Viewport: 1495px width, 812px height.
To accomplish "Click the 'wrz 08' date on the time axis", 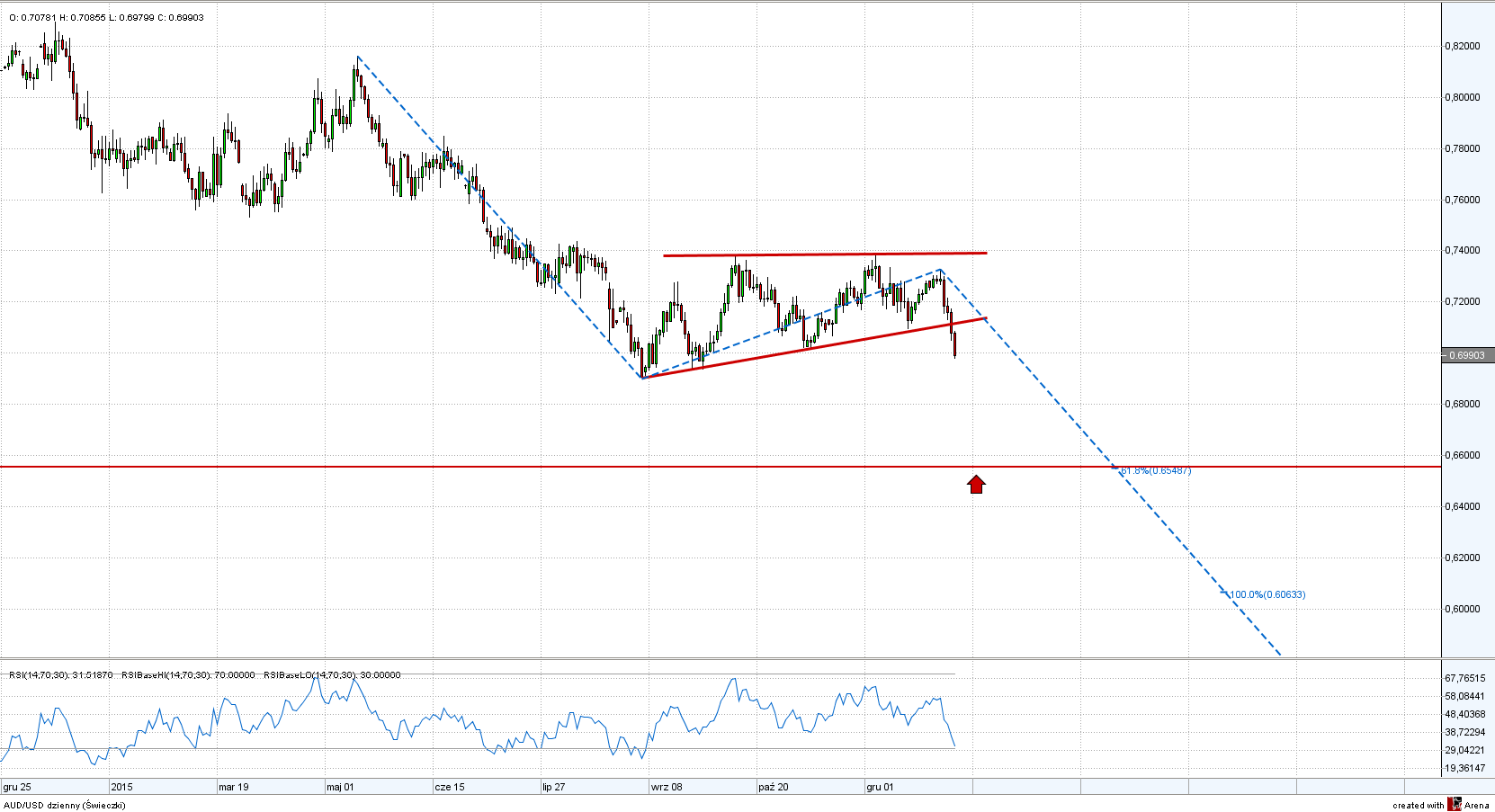I will 667,787.
